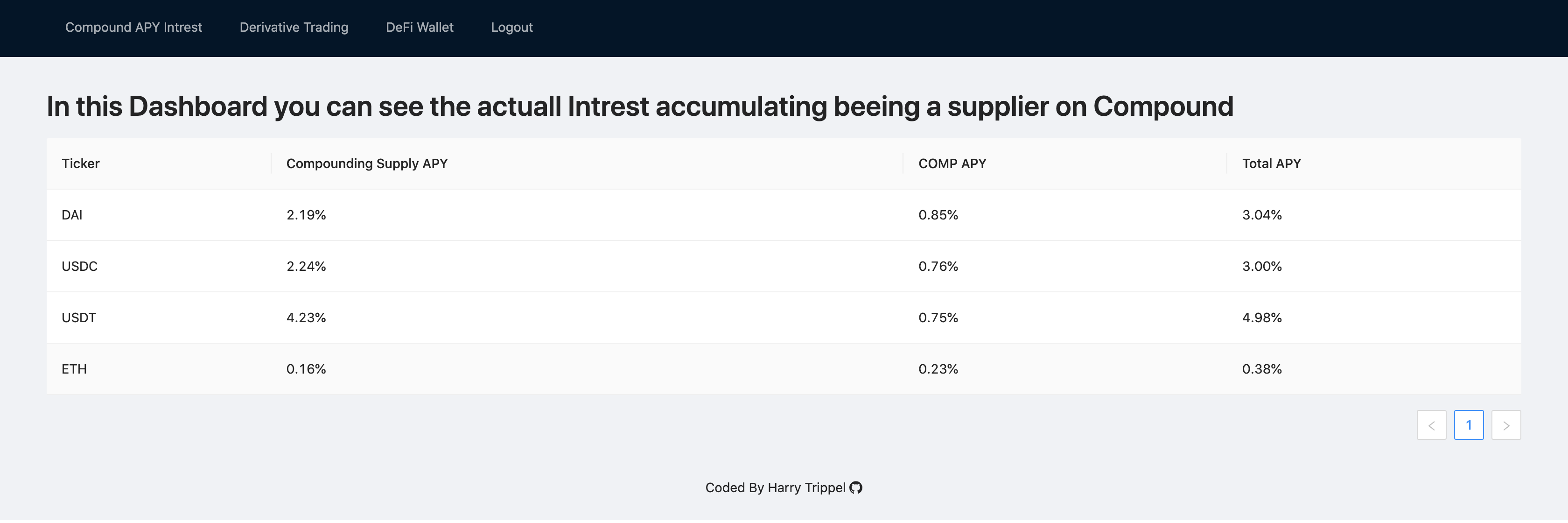
Task: Select the USDT row ticker cell
Action: click(159, 317)
